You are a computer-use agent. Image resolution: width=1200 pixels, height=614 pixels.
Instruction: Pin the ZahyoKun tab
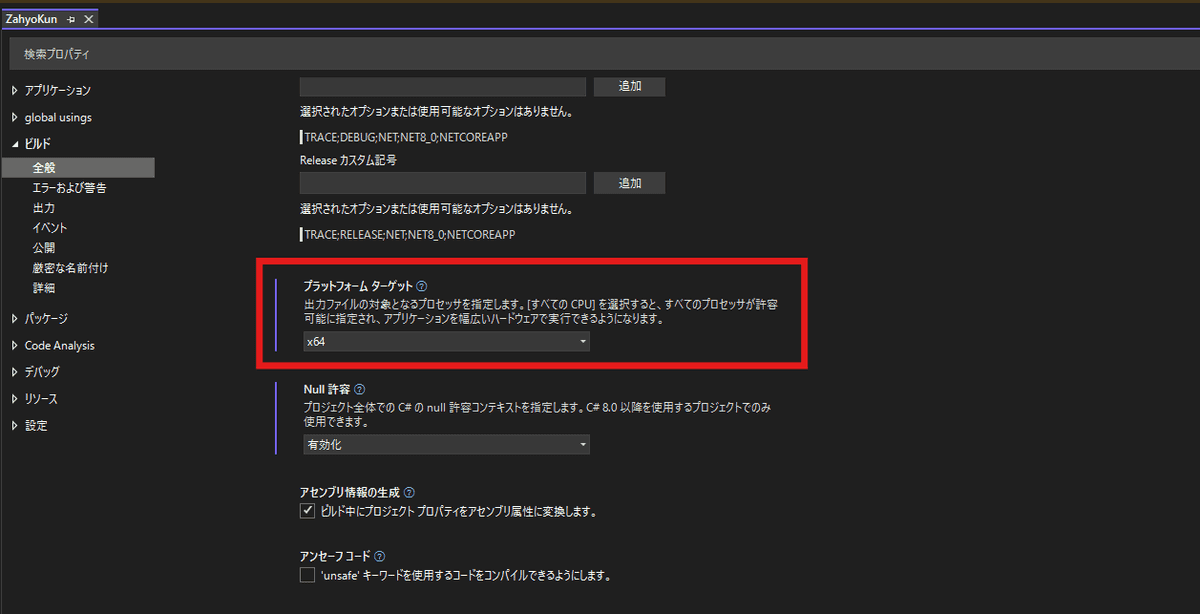(71, 19)
